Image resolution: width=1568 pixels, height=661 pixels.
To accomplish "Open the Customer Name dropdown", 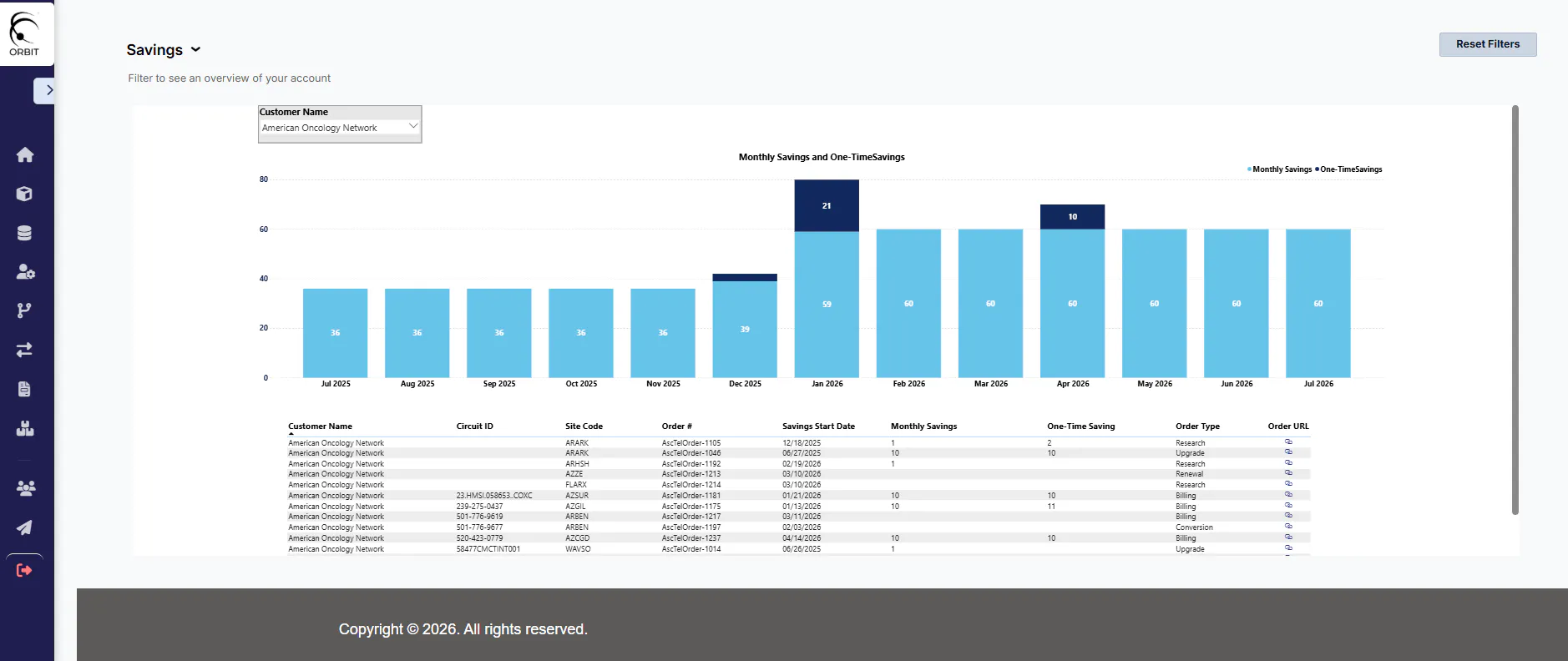I will [340, 128].
